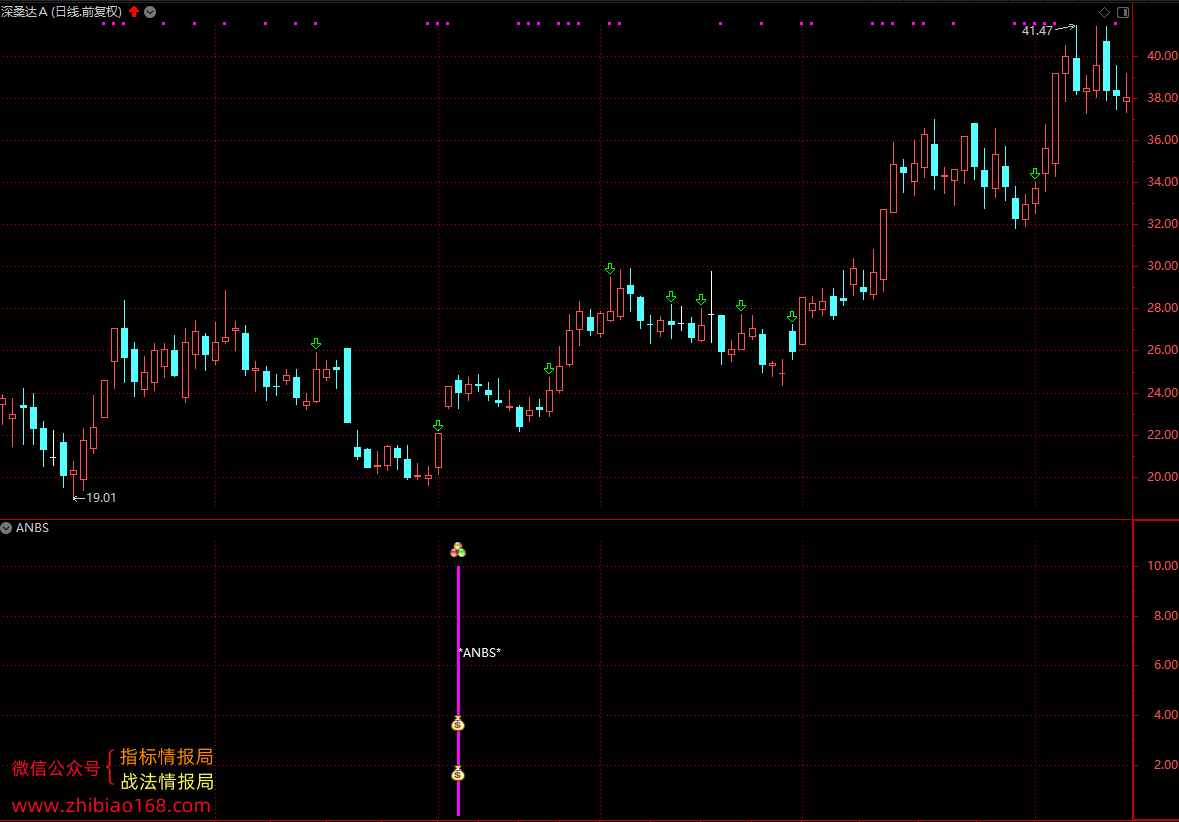This screenshot has width=1179, height=822.
Task: Click the diamond icon above the price chart
Action: point(1104,12)
